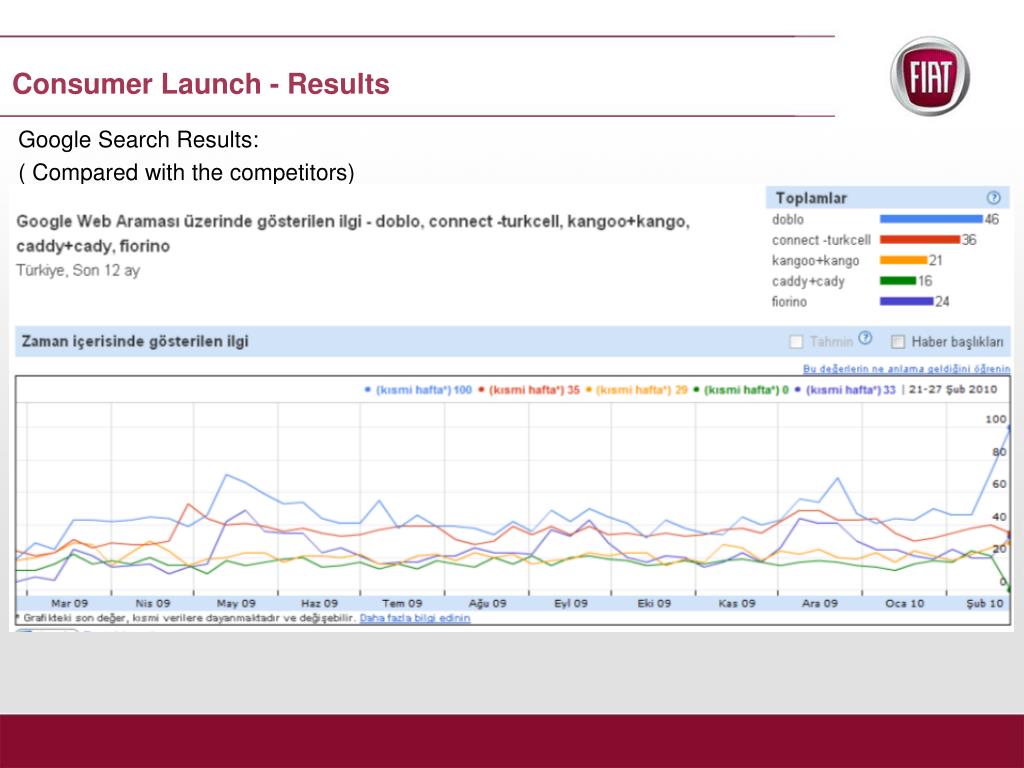Select the green caddy+cady totals bar
This screenshot has height=768, width=1024.
point(898,281)
